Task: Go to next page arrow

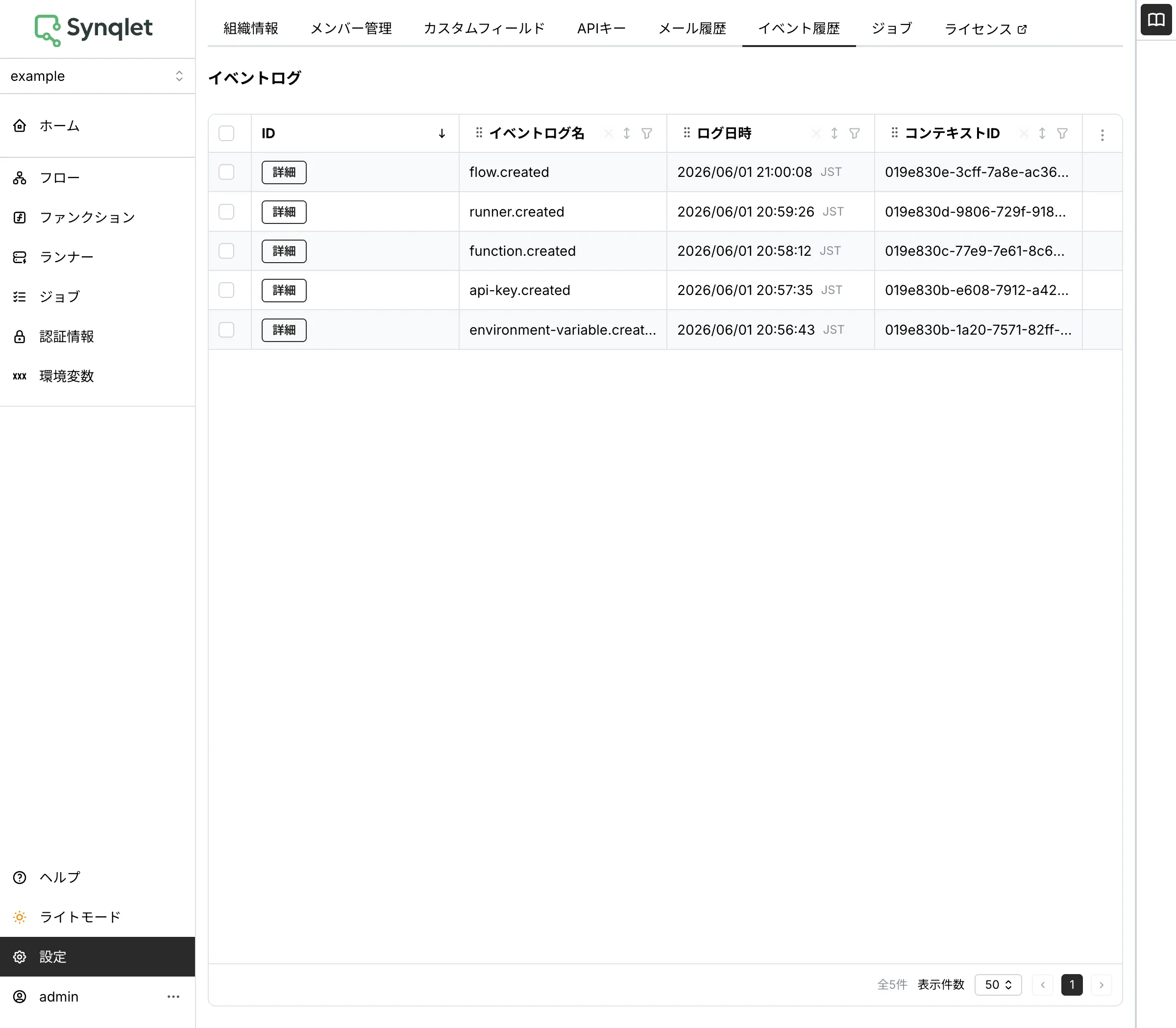Action: (1101, 984)
